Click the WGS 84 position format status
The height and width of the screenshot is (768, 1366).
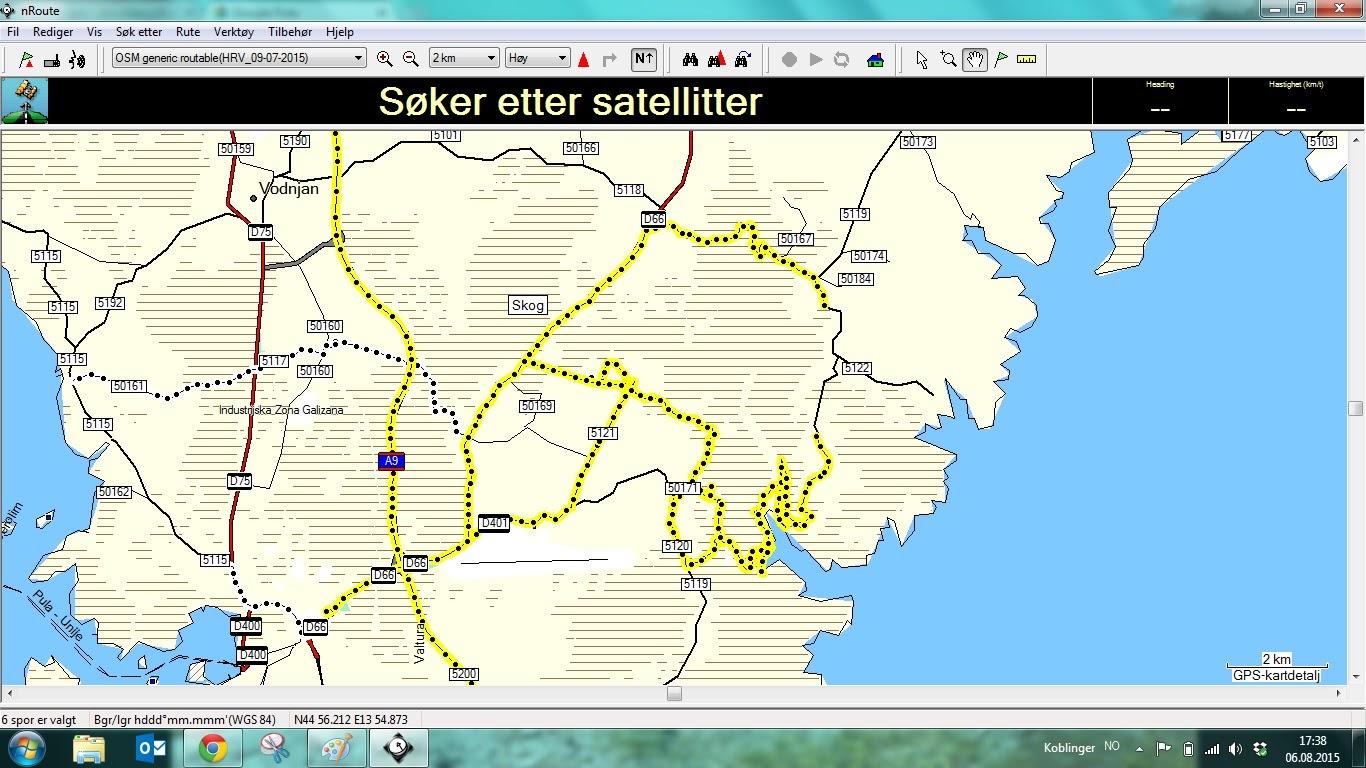coord(185,719)
